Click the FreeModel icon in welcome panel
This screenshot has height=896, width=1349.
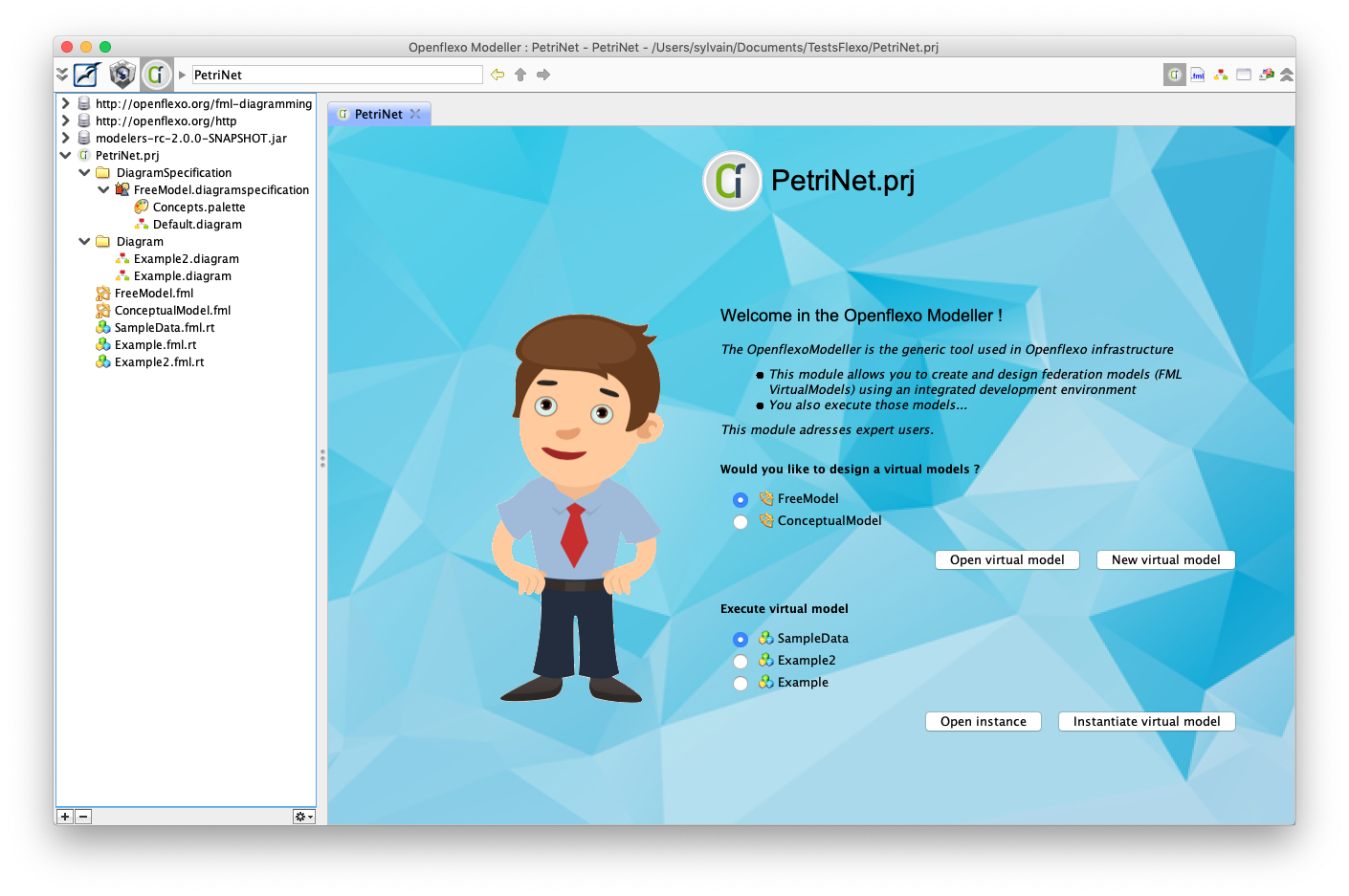coord(766,498)
